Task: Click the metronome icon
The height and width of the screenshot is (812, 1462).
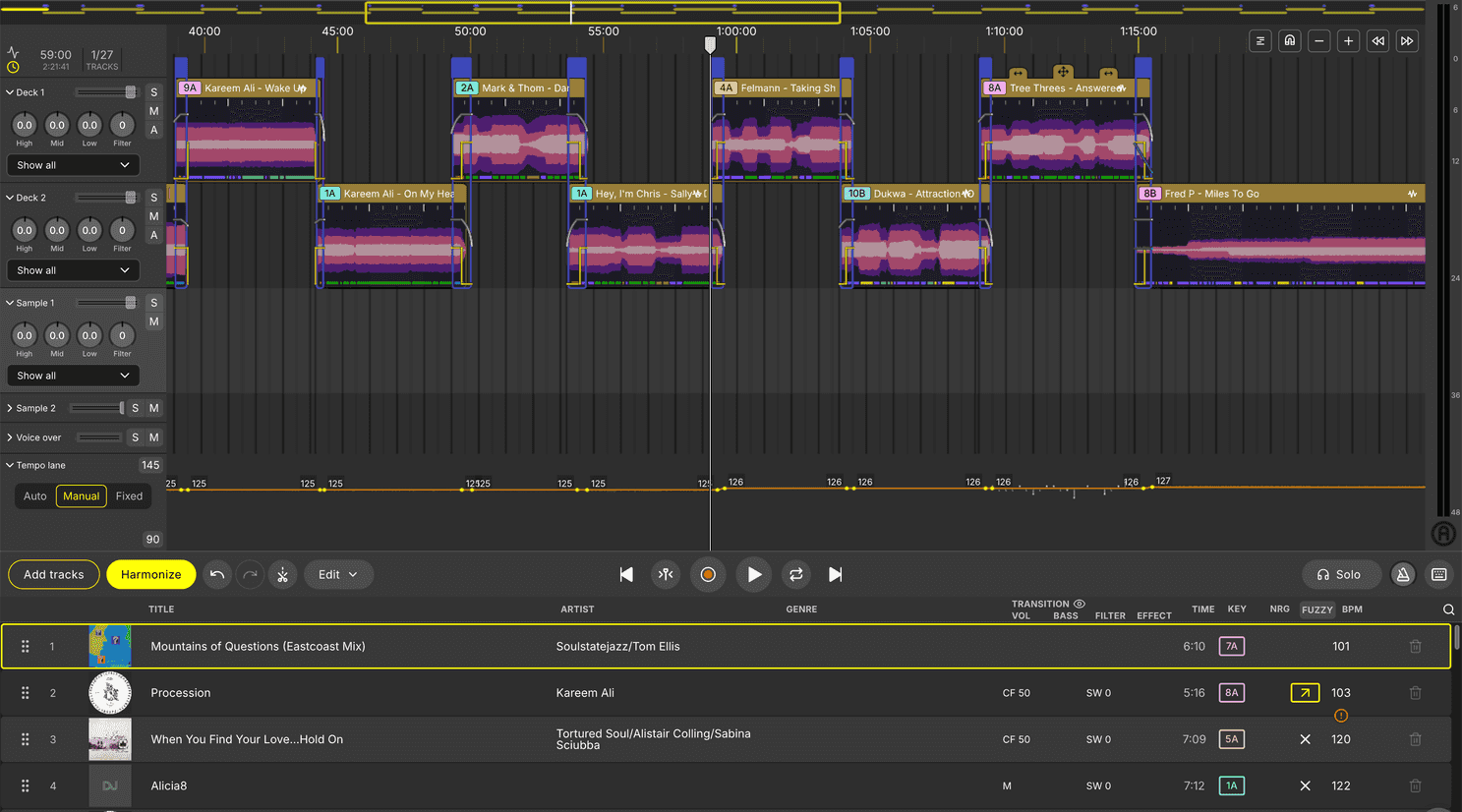Action: point(1403,575)
